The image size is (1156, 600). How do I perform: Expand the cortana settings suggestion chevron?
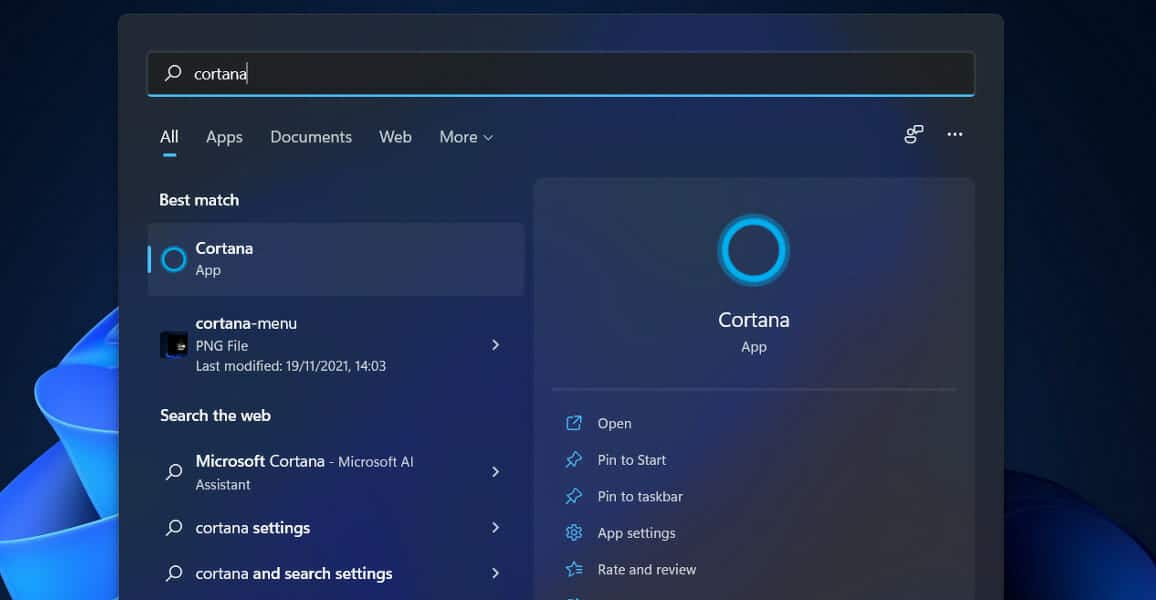pos(495,528)
